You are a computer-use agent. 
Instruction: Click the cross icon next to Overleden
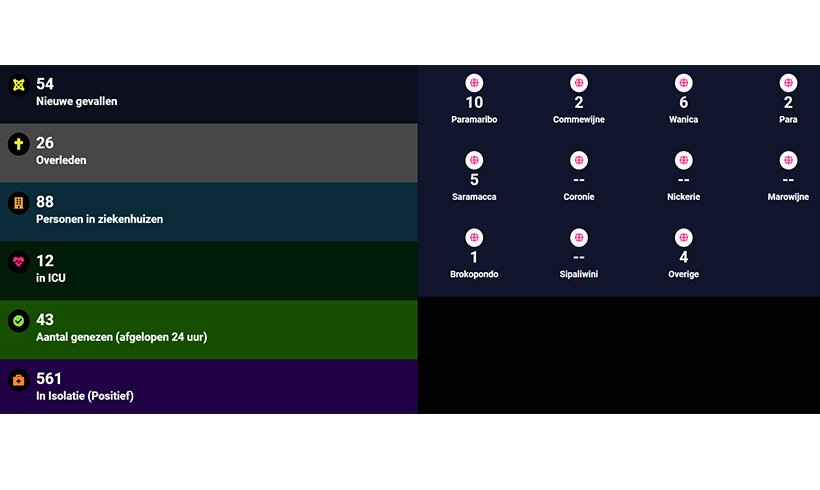click(x=18, y=144)
